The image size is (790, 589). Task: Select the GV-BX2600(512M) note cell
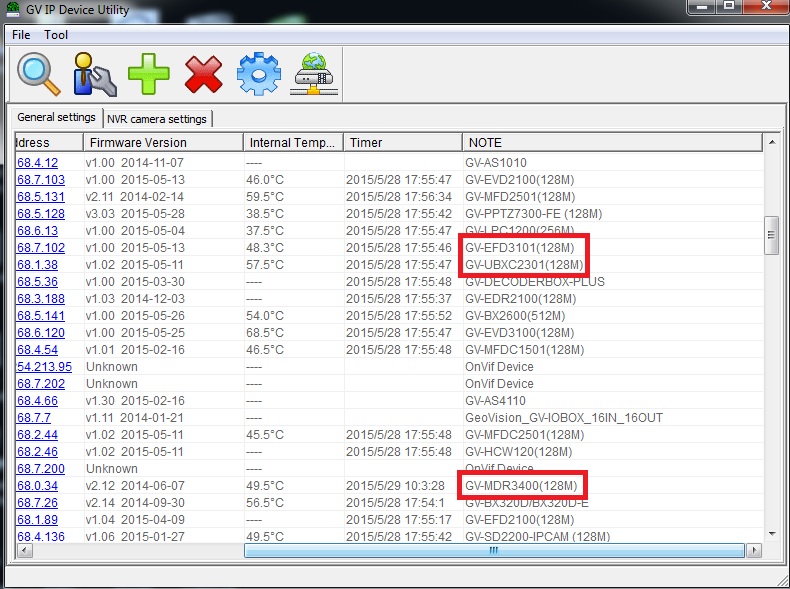515,316
